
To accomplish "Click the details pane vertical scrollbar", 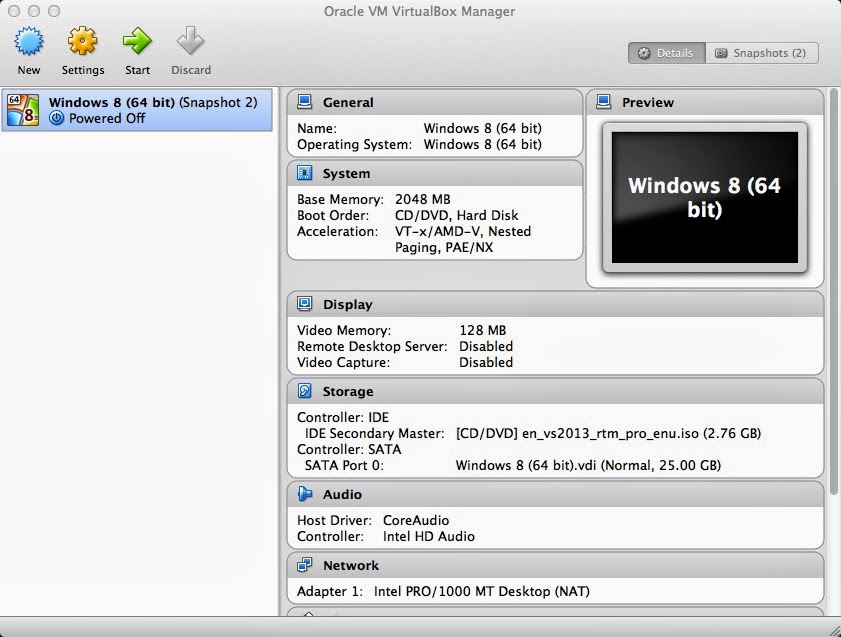I will (833, 292).
